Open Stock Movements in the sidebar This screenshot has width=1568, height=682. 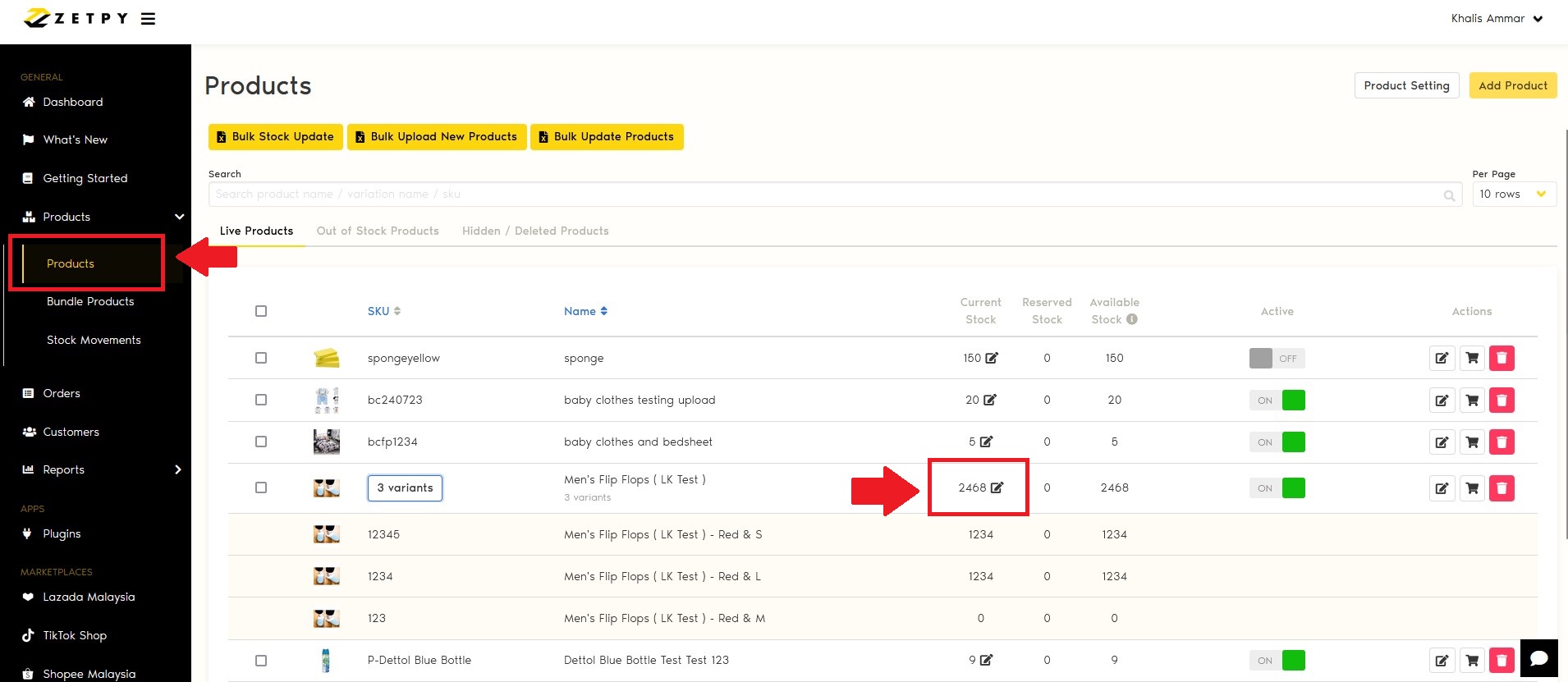point(94,340)
